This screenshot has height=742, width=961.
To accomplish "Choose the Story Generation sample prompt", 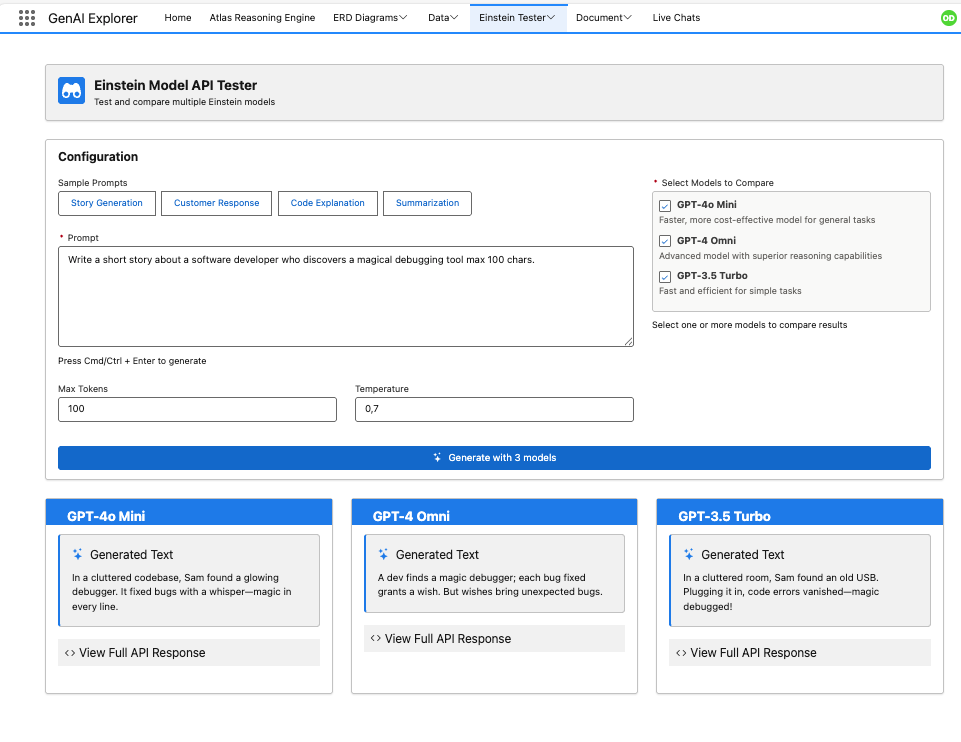I will pyautogui.click(x=106, y=203).
